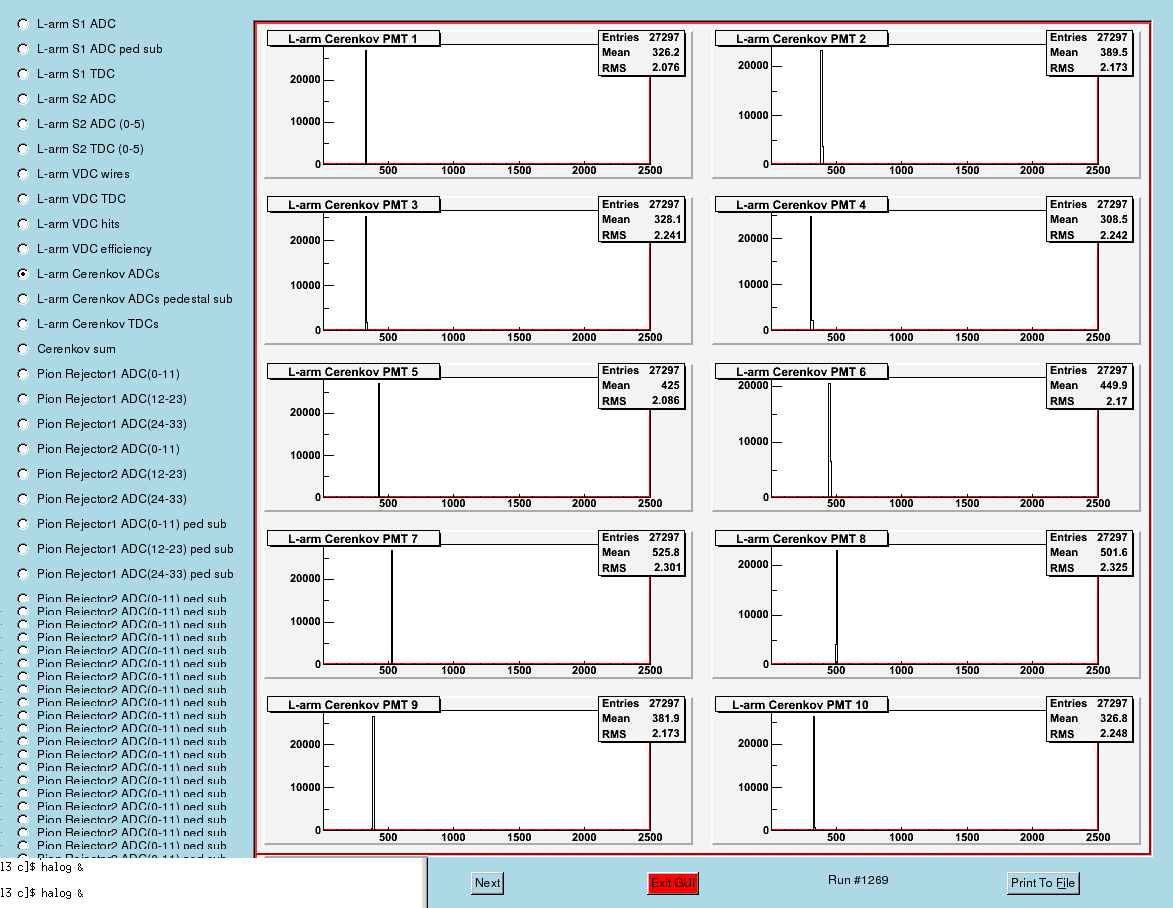
Task: Click the L-arm Cerenkov PMT 1 title label
Action: coord(353,39)
